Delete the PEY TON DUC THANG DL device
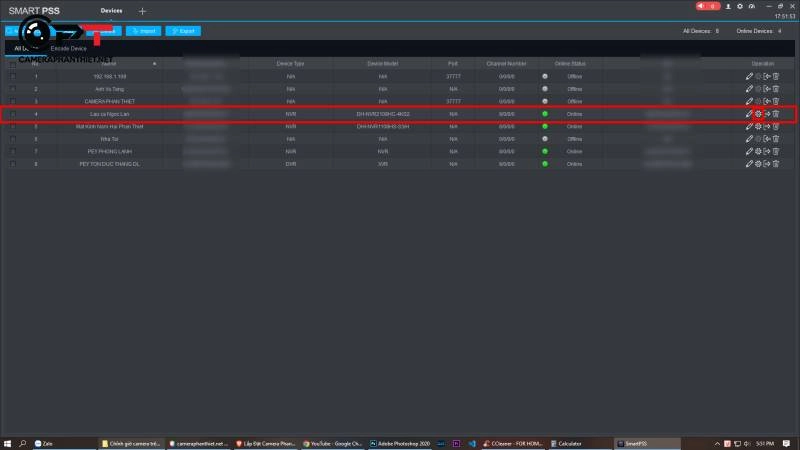The image size is (800, 450). (776, 164)
